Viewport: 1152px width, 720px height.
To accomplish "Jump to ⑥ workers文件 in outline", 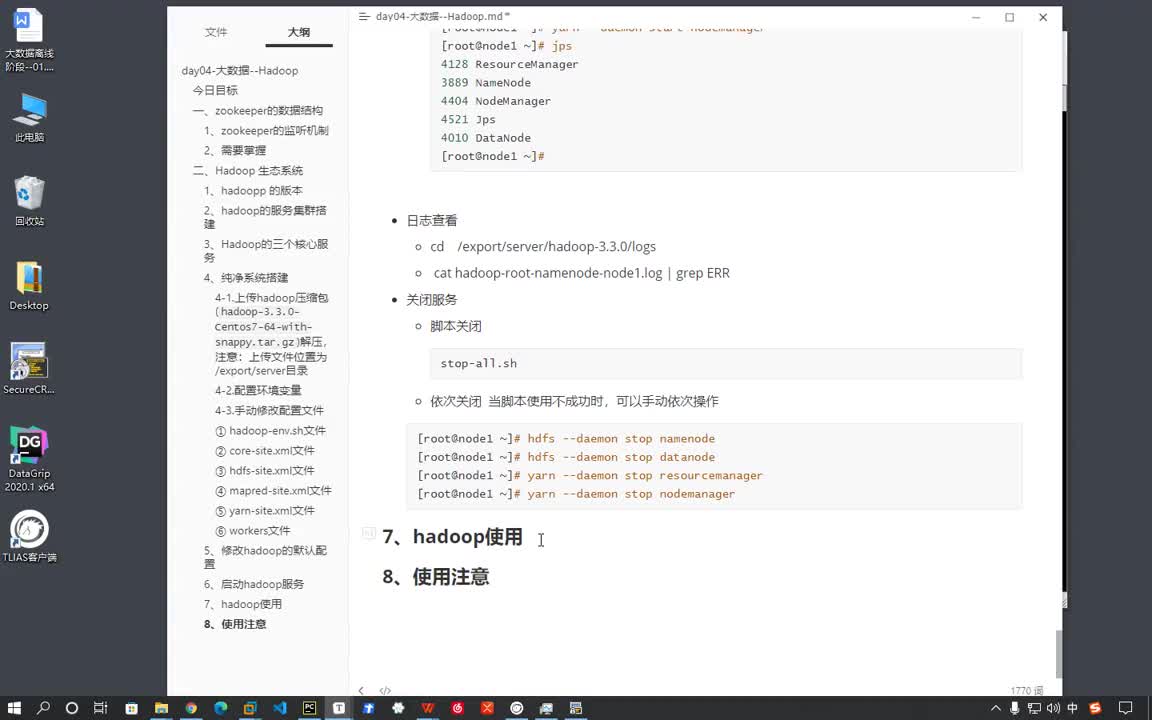I will (252, 530).
